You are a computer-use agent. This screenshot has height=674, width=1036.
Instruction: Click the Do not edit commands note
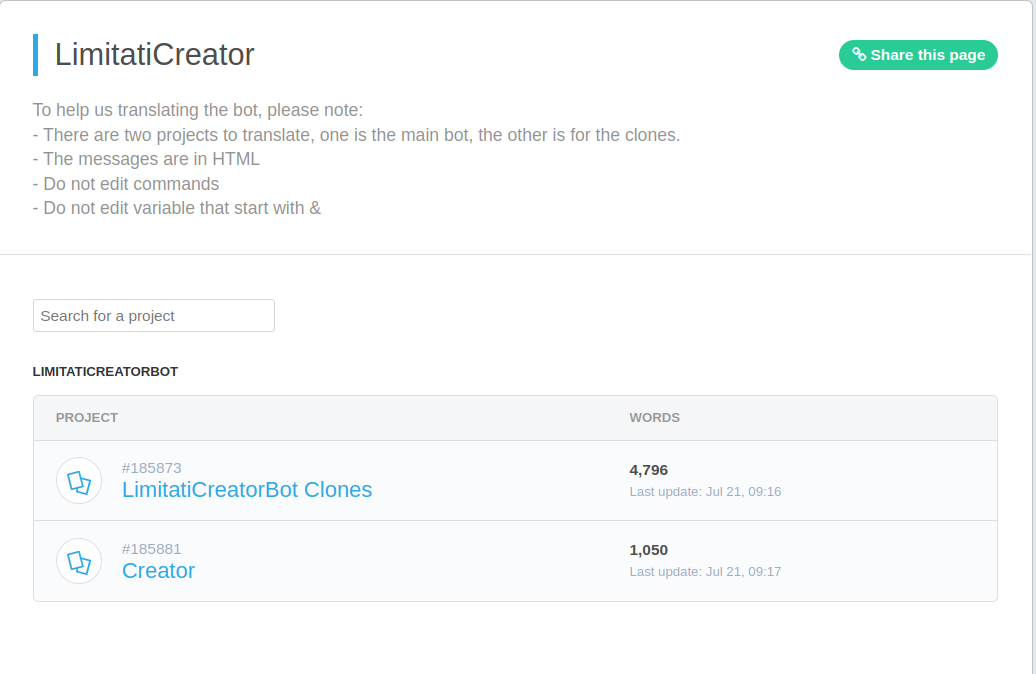[x=126, y=184]
